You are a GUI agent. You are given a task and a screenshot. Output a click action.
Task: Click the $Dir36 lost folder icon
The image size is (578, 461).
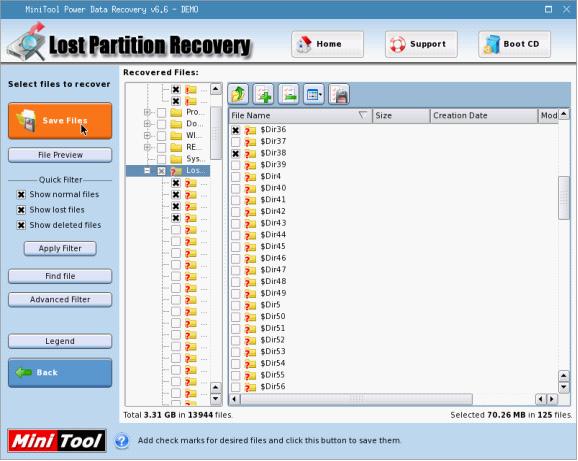tap(250, 130)
